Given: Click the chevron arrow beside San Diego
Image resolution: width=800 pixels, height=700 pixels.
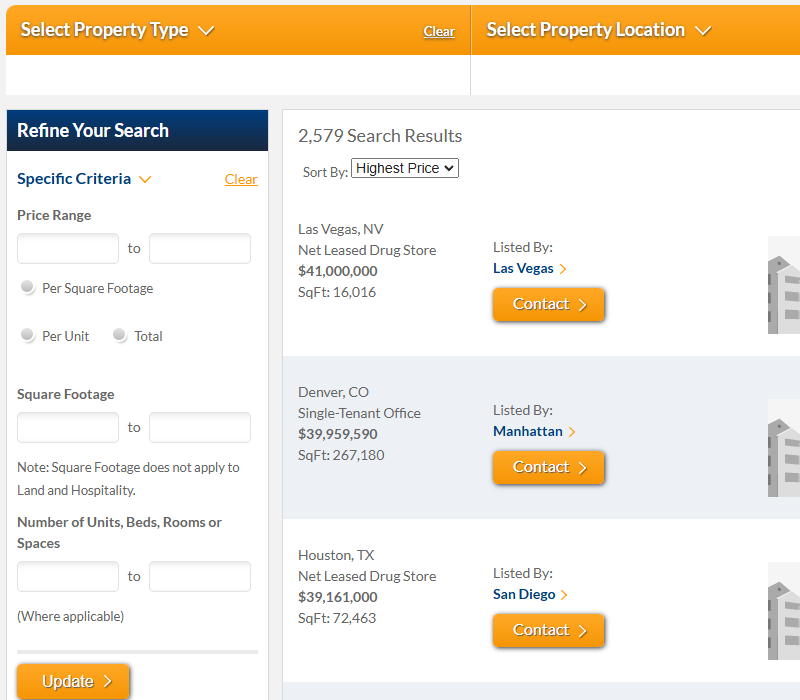Looking at the screenshot, I should [564, 595].
